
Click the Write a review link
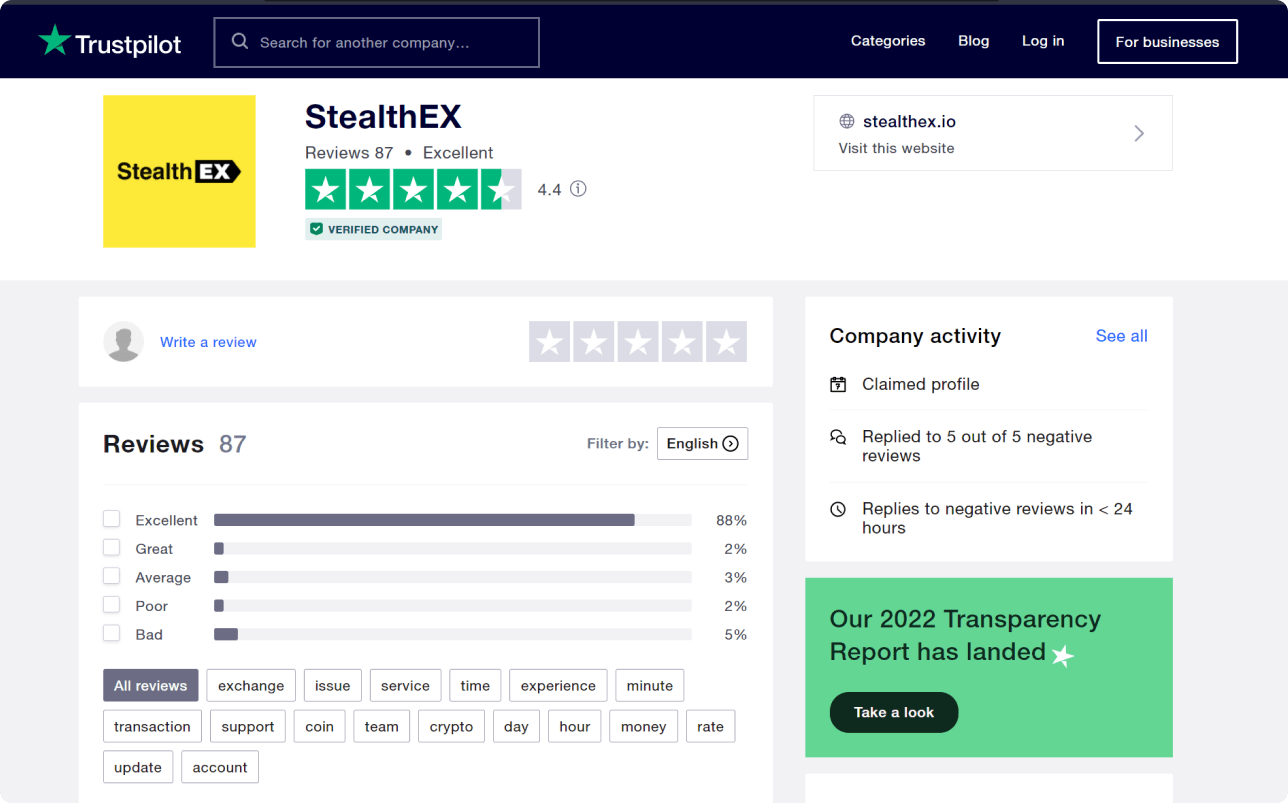(208, 342)
